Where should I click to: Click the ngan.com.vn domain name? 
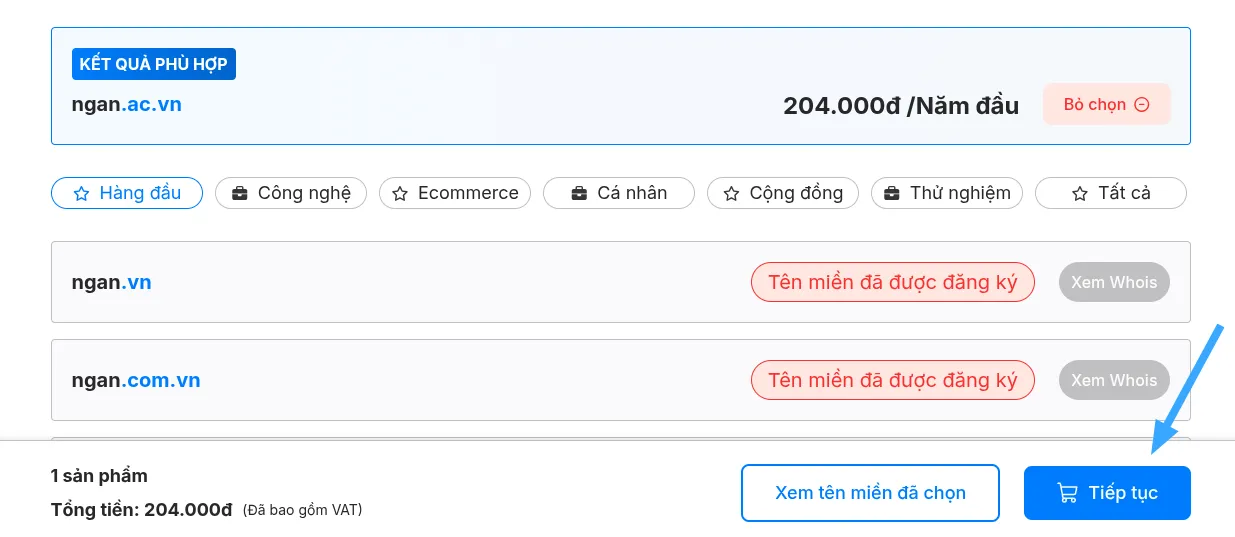pyautogui.click(x=136, y=380)
